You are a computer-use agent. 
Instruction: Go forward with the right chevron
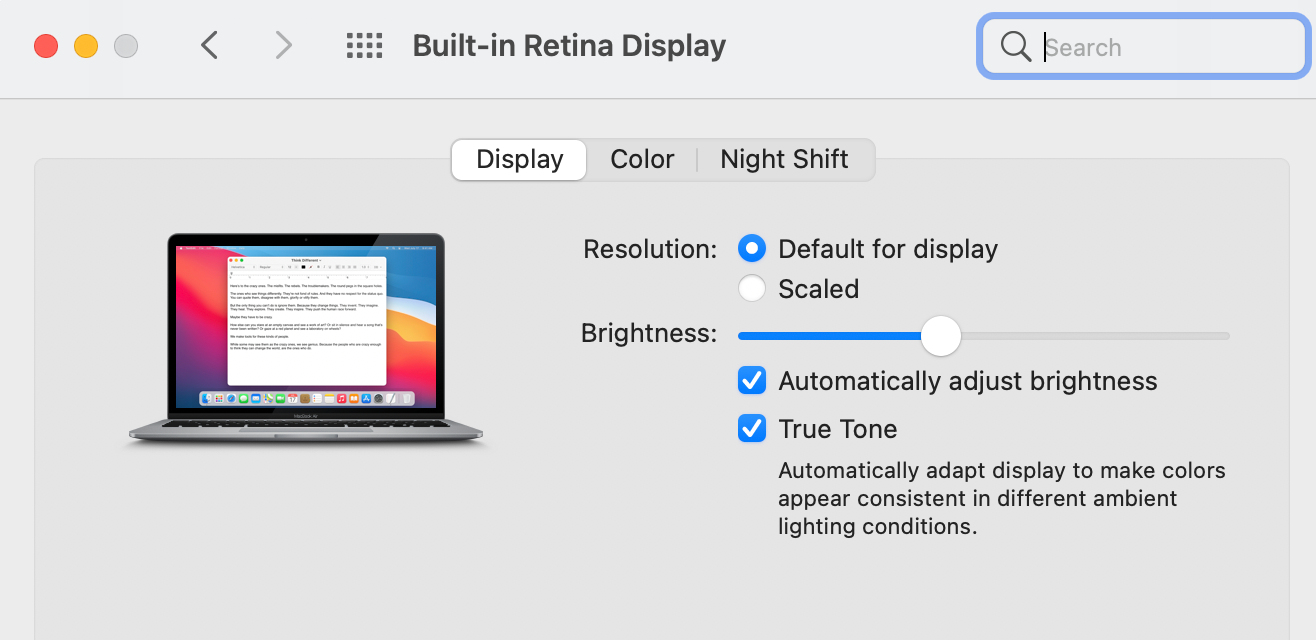pyautogui.click(x=284, y=45)
